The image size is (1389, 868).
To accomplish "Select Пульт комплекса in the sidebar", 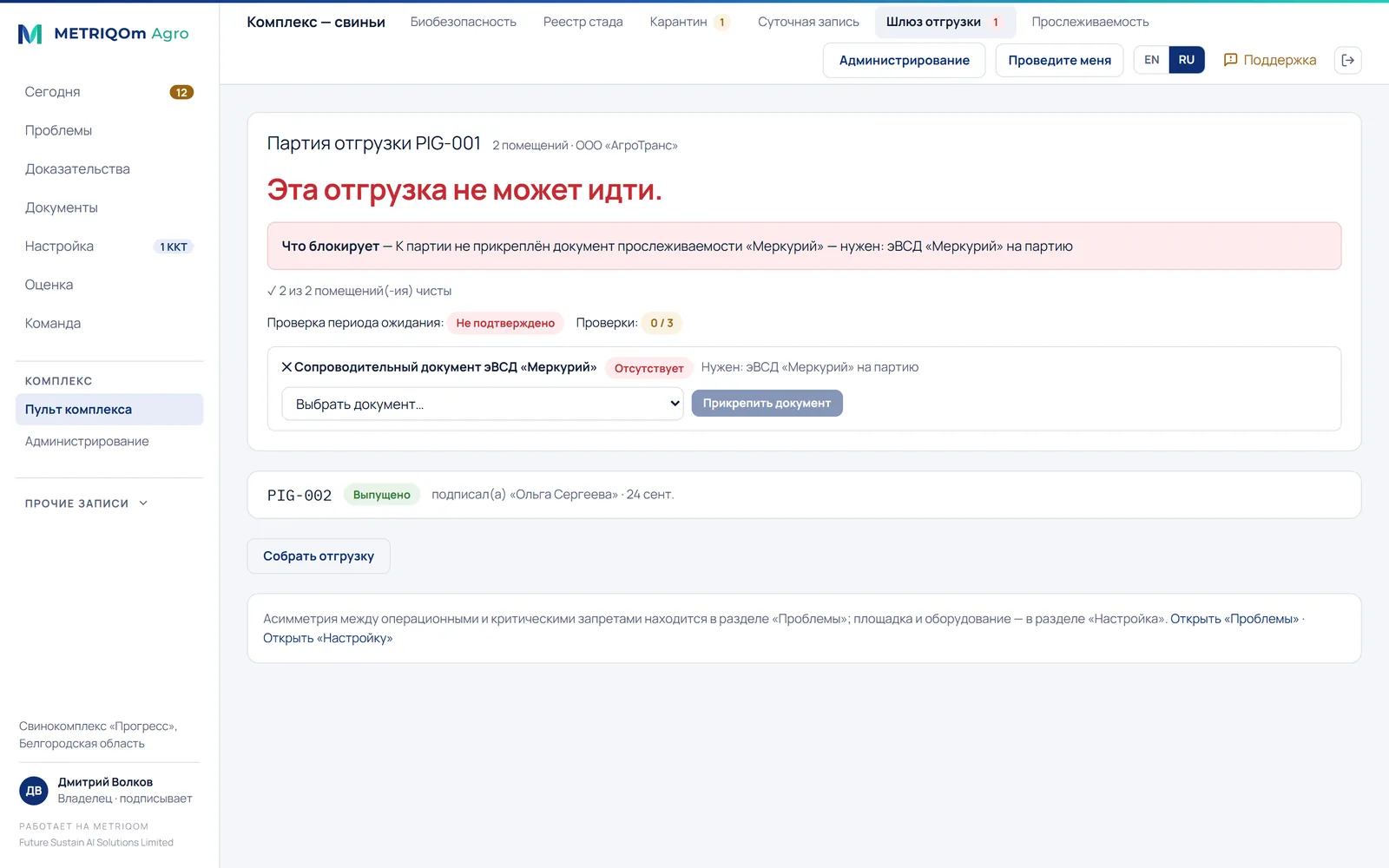I will point(109,410).
